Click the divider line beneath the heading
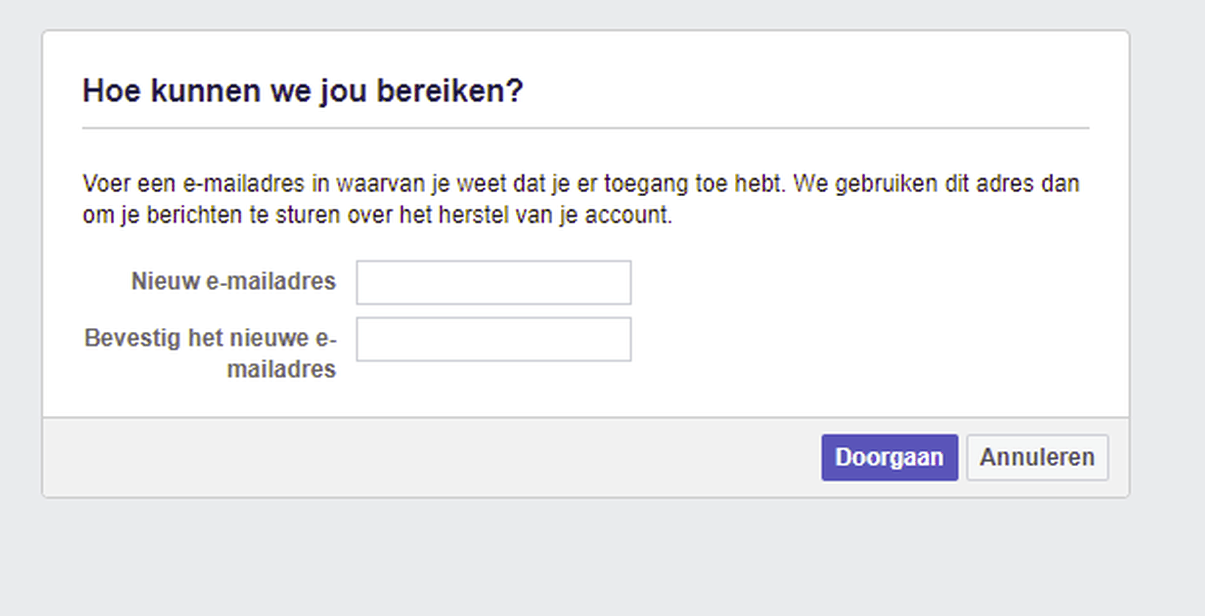This screenshot has height=616, width=1205. click(x=585, y=128)
